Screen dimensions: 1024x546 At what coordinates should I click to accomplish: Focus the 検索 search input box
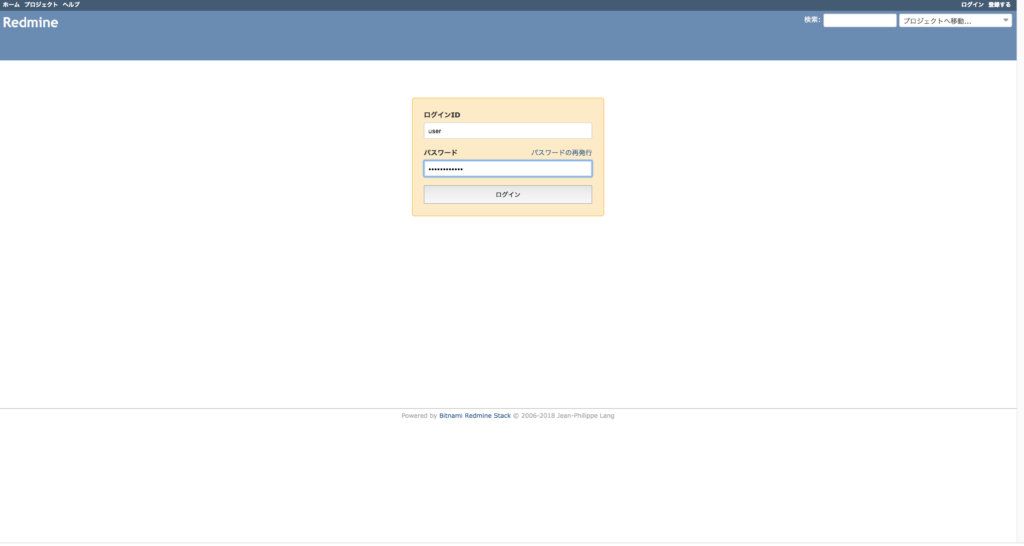pos(859,20)
